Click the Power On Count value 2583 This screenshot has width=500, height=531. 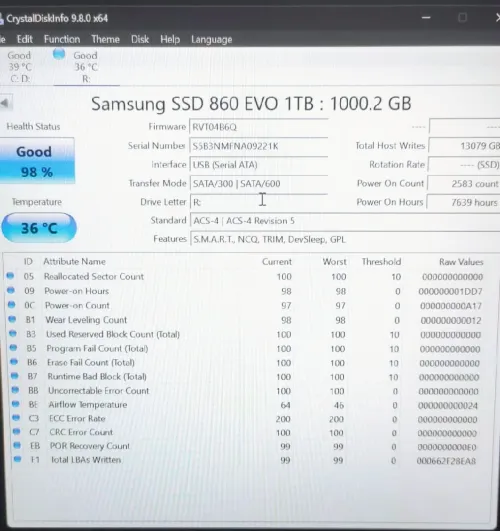tap(463, 184)
